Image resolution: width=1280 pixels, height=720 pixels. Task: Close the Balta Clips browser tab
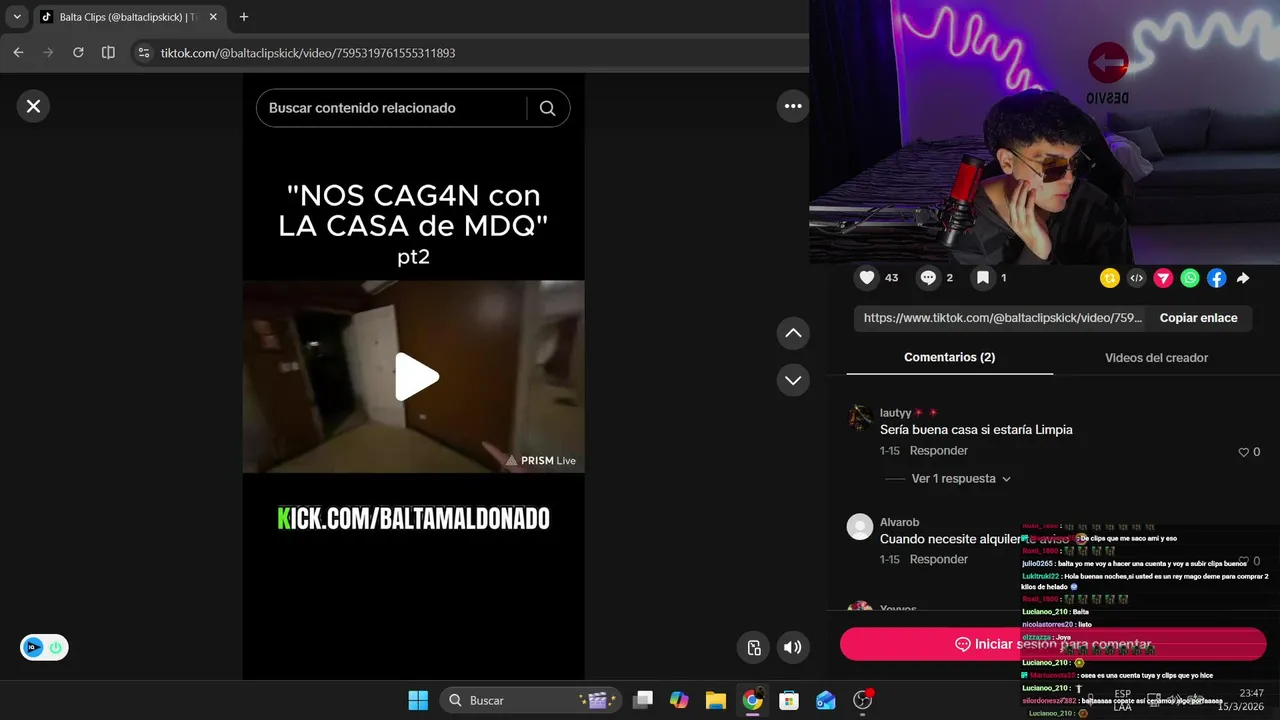tap(213, 17)
